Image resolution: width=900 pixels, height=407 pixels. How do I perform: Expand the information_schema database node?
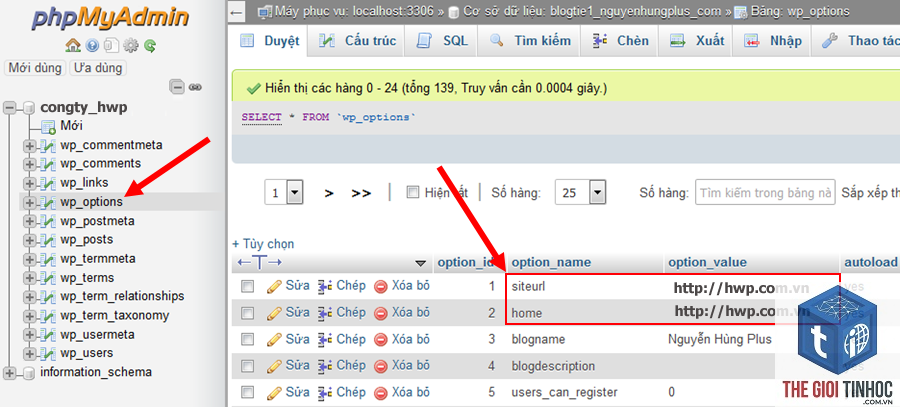9,373
